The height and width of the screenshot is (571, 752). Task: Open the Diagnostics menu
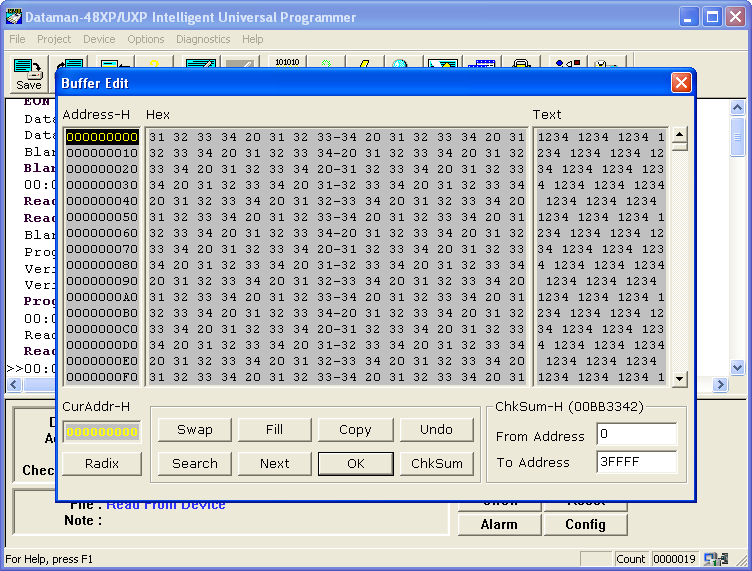(203, 39)
